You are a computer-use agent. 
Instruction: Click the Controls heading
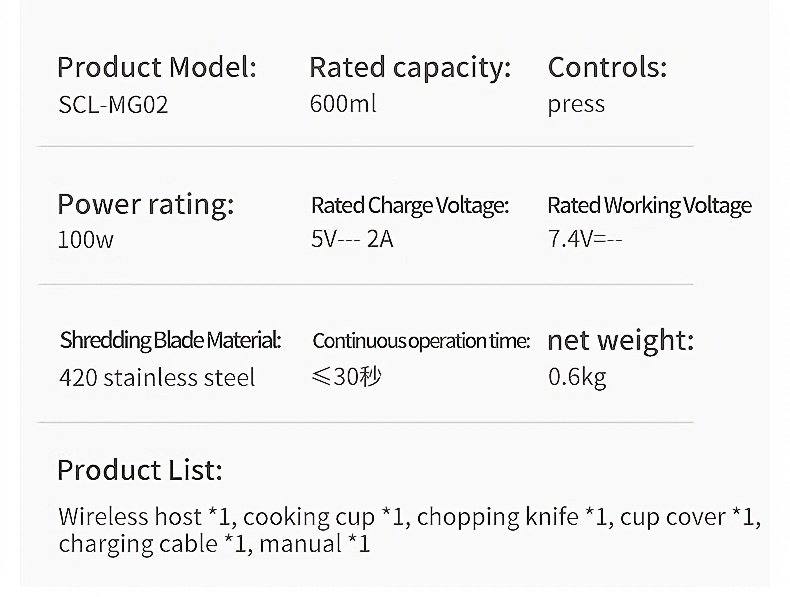tap(607, 67)
